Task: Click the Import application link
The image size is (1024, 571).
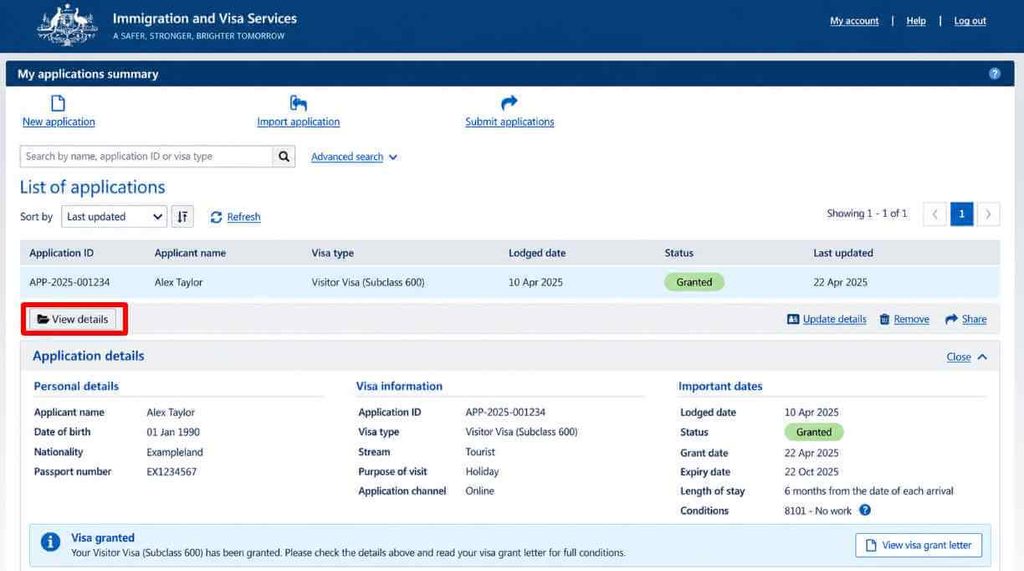Action: pyautogui.click(x=298, y=122)
